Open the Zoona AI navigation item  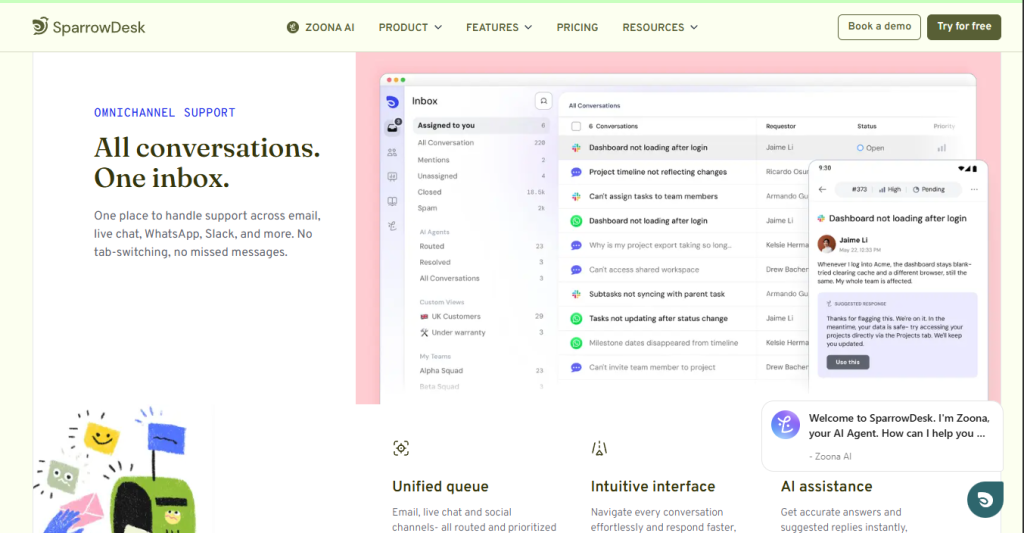coord(321,27)
